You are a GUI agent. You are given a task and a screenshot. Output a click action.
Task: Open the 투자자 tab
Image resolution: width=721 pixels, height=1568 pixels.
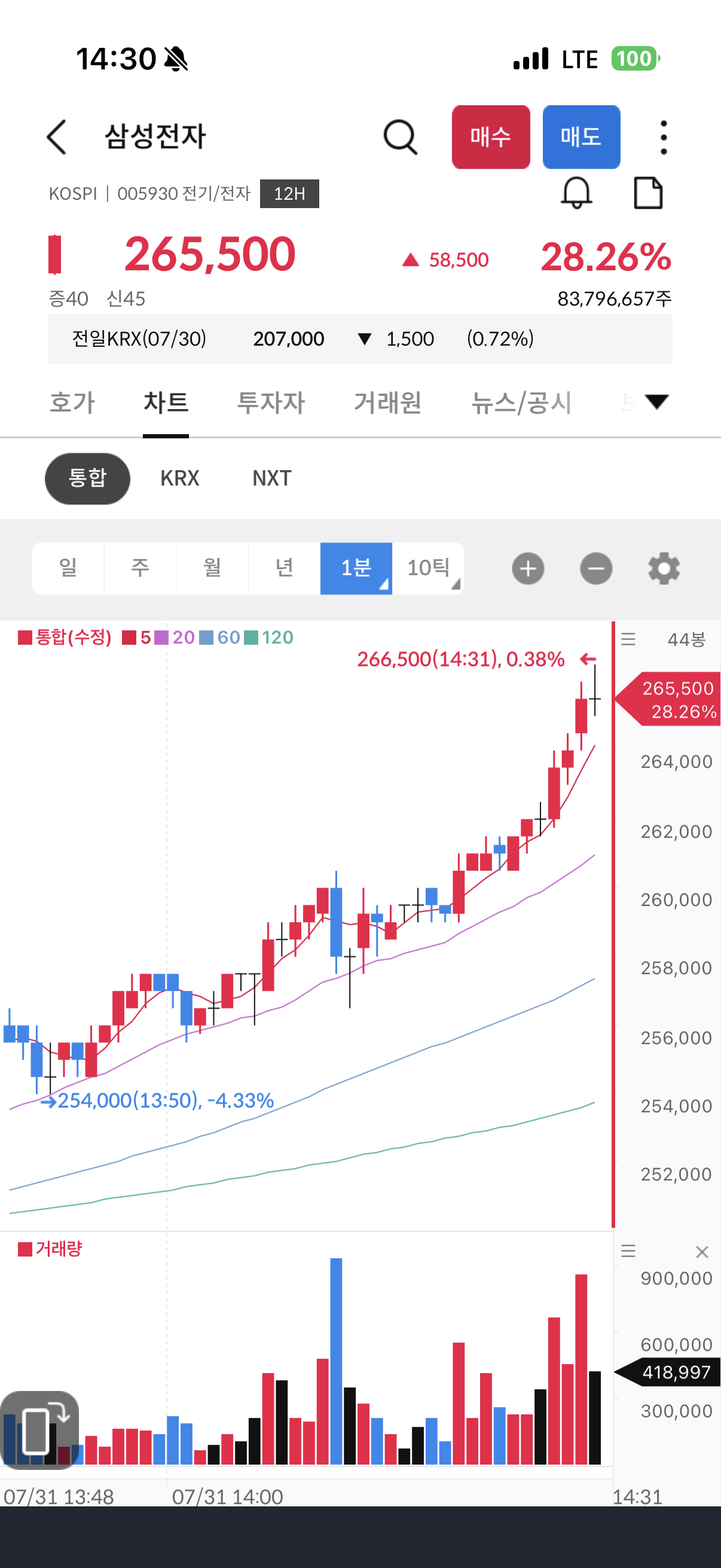[x=271, y=402]
